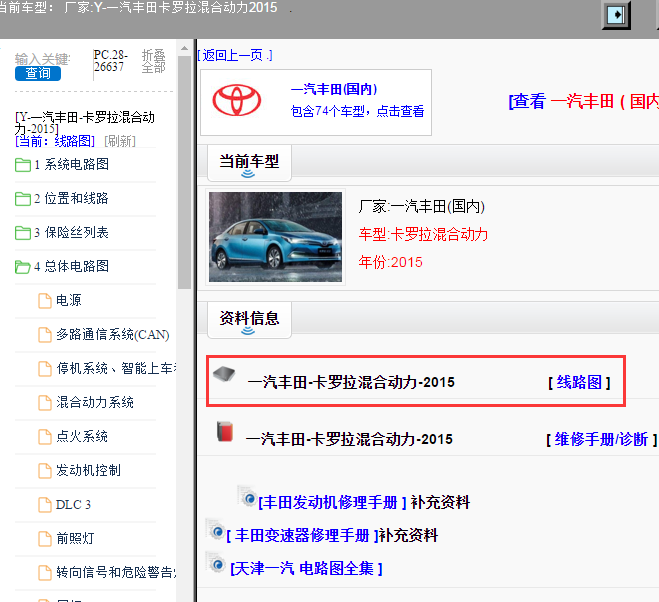The height and width of the screenshot is (602, 659).
Task: Click the 查看 一汽丰田 link at right
Action: tap(583, 101)
